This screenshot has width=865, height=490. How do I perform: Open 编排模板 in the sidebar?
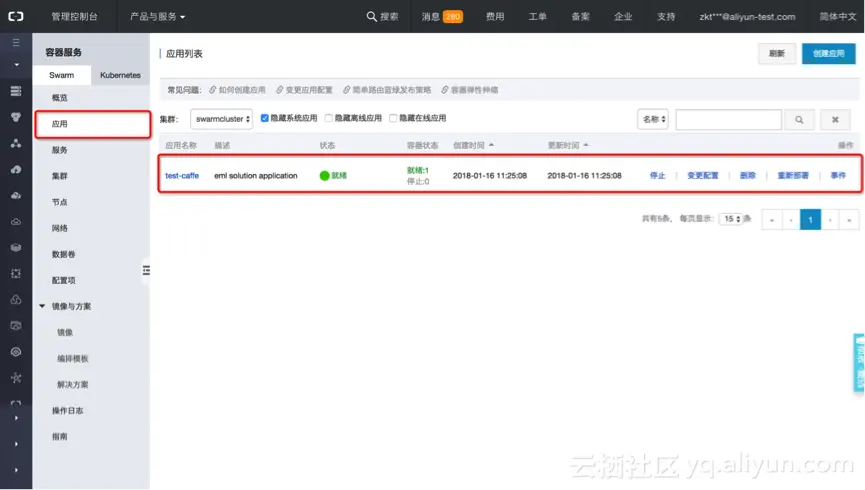pos(73,359)
